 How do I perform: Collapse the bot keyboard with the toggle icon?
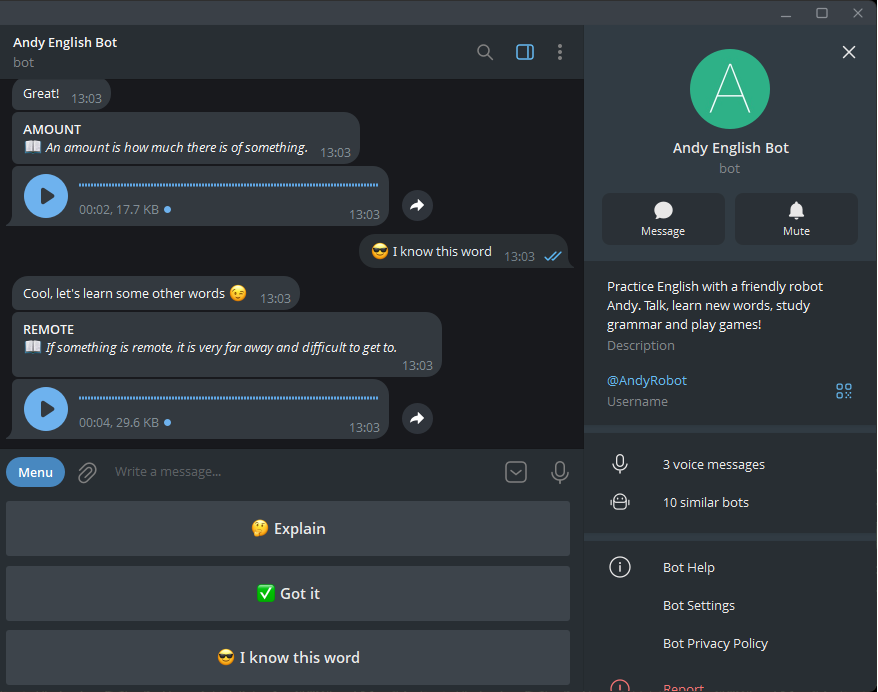516,472
